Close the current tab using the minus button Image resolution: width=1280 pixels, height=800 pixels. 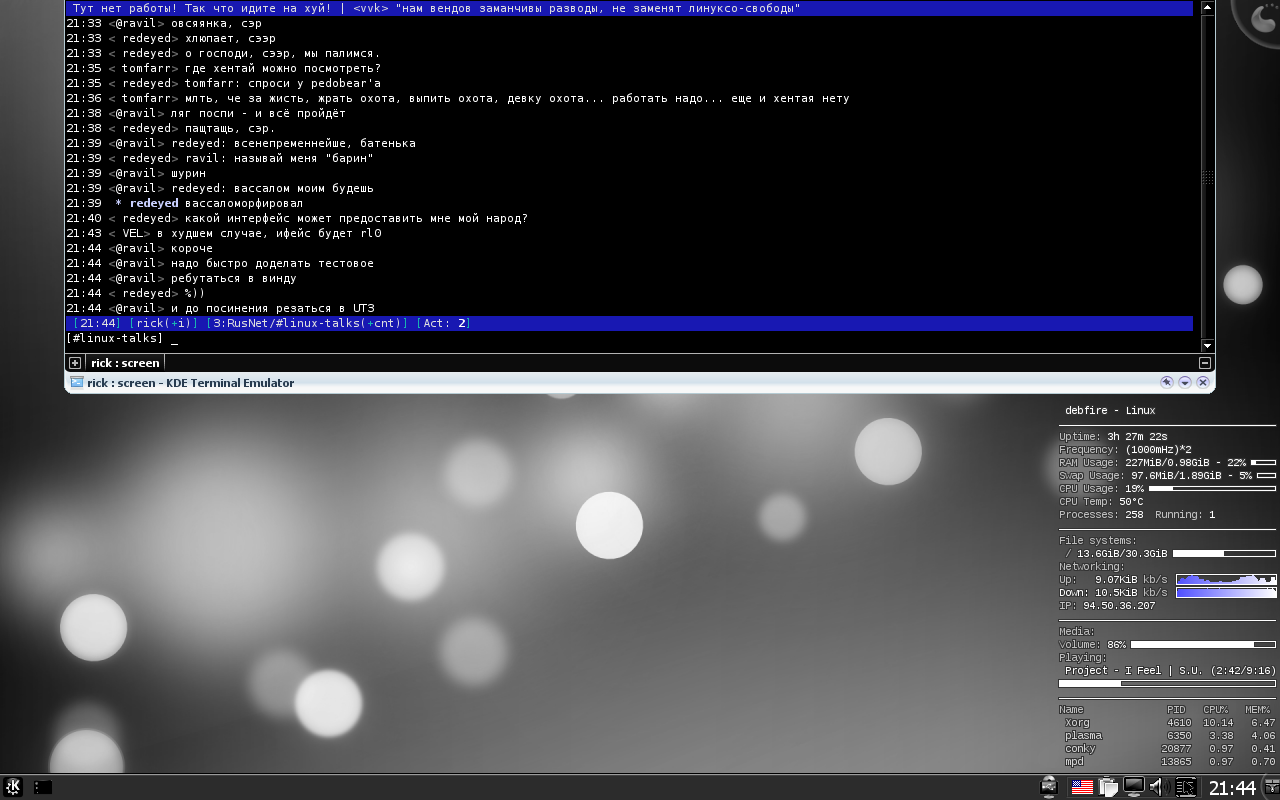[1205, 363]
